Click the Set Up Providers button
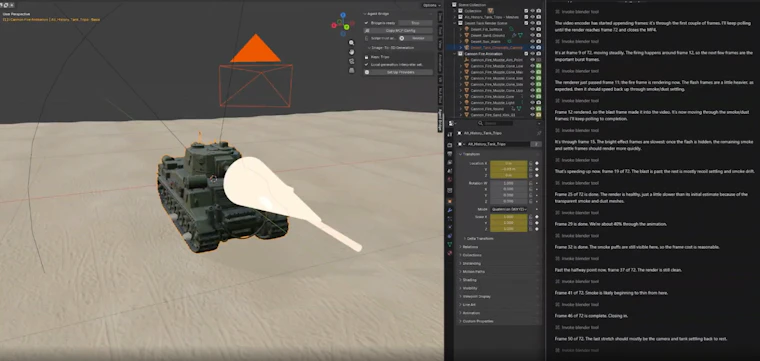The image size is (760, 361). (398, 72)
